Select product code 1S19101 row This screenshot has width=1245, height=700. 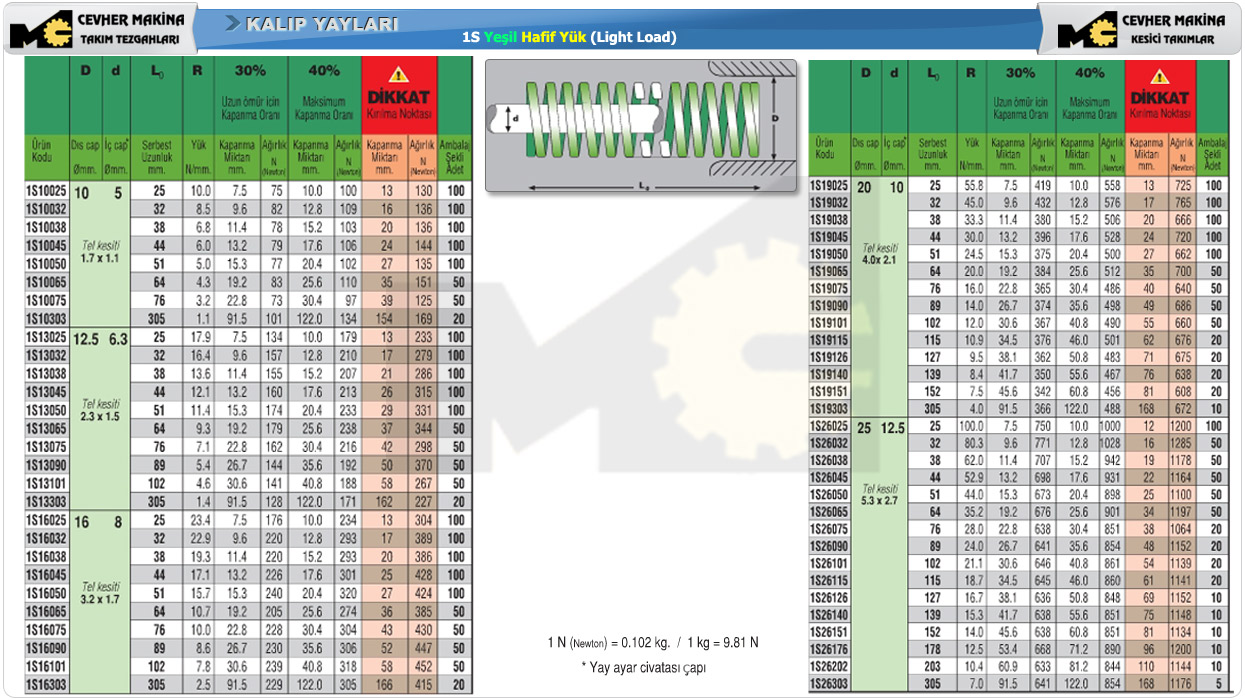(829, 323)
